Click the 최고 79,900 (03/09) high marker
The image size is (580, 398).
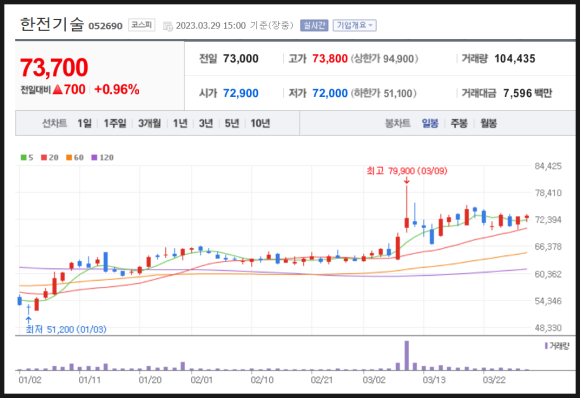pos(407,171)
